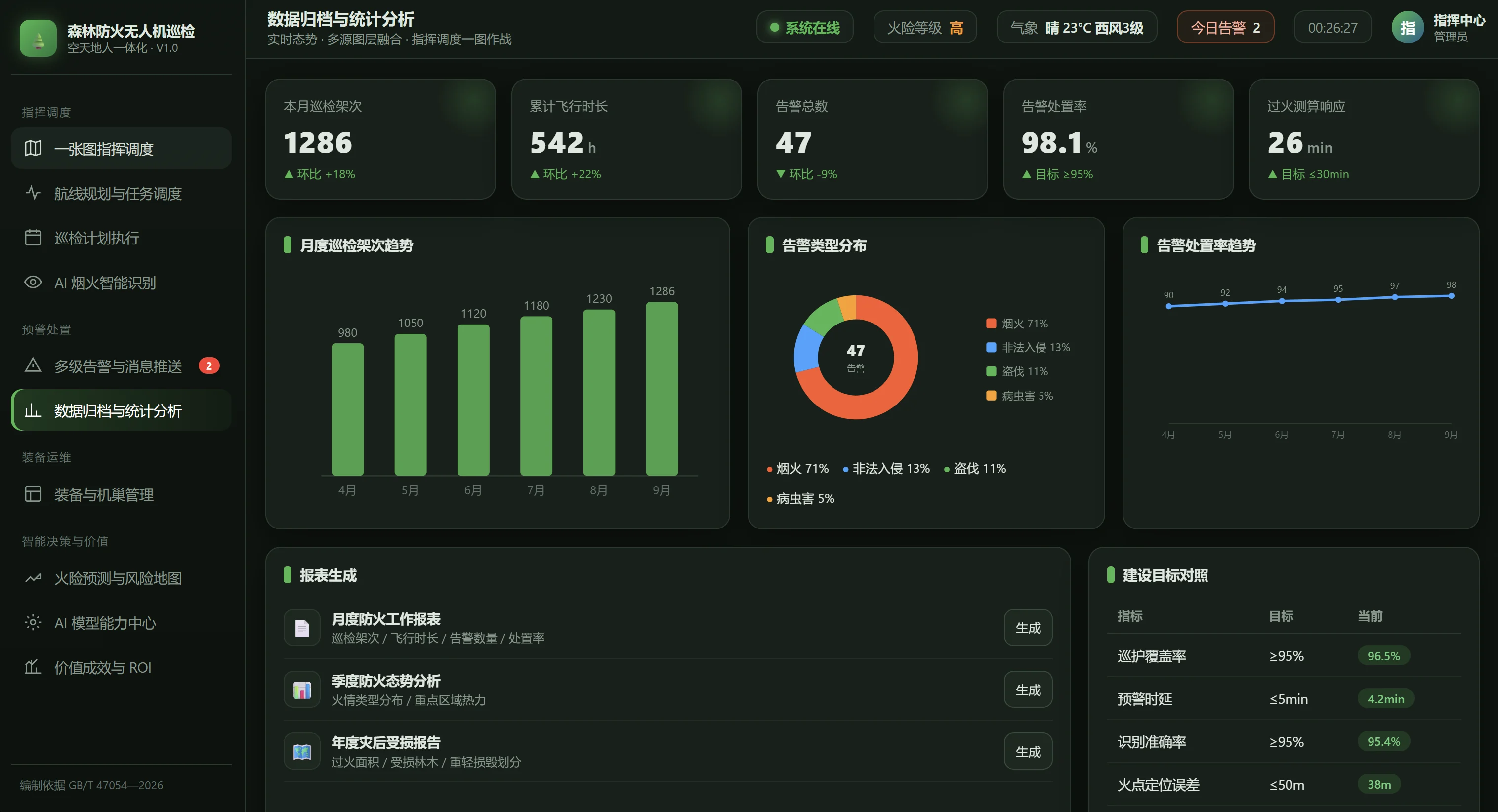This screenshot has height=812, width=1498.
Task: Click the 过火测算响应 26 min card
Action: point(1364,139)
